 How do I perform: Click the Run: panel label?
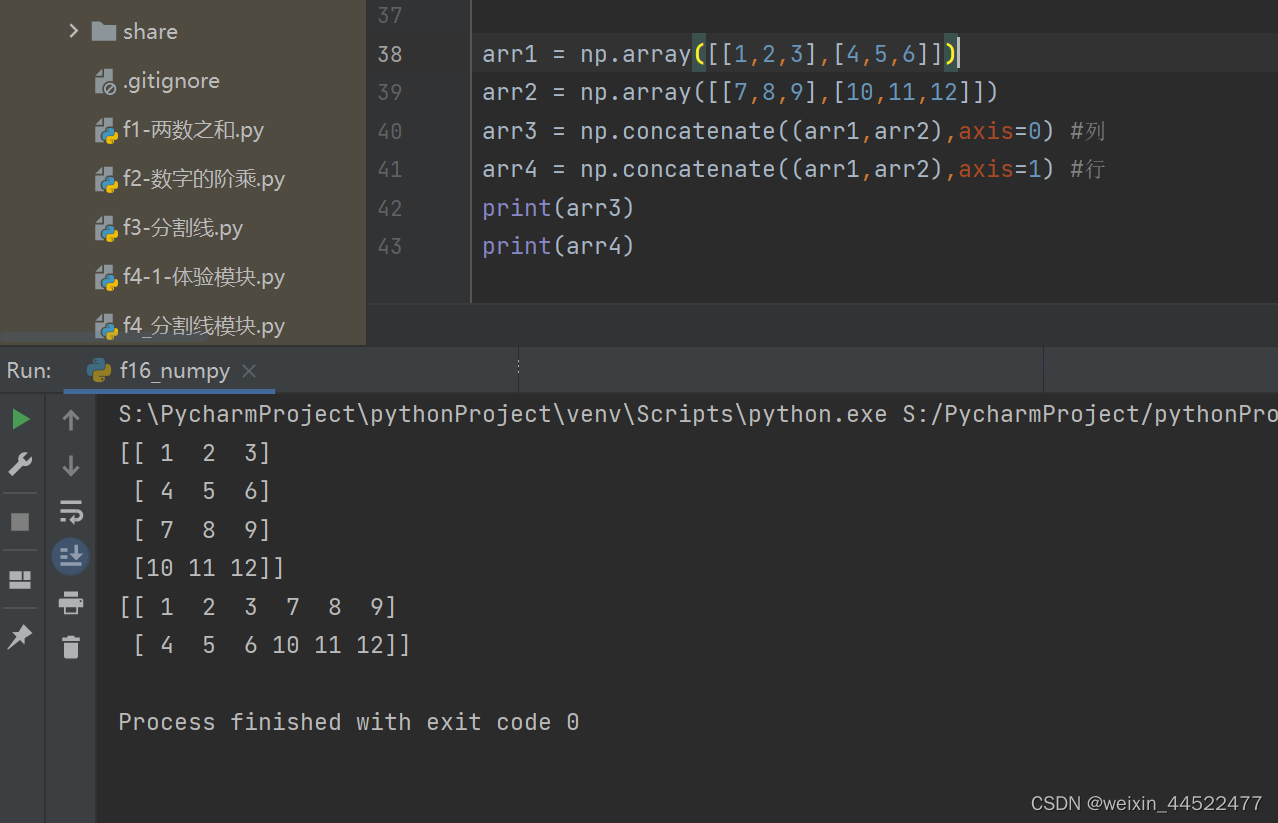point(29,371)
